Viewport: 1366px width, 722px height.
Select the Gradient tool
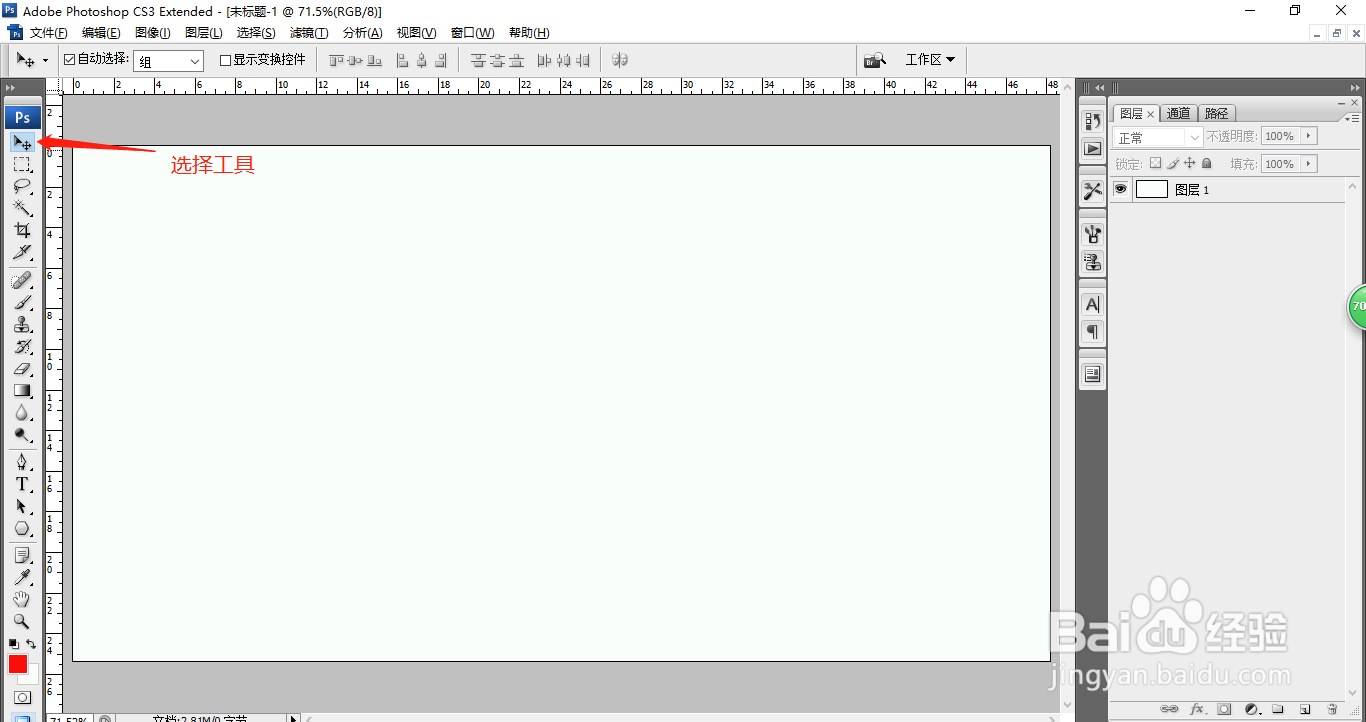click(x=22, y=390)
